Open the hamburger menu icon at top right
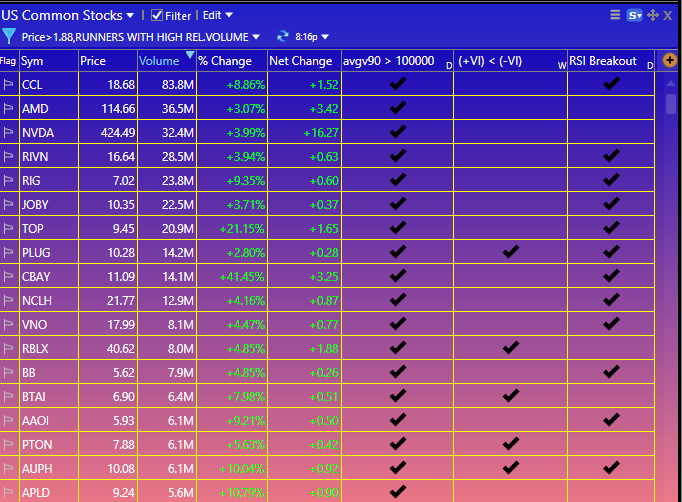Viewport: 682px width, 502px height. 615,15
